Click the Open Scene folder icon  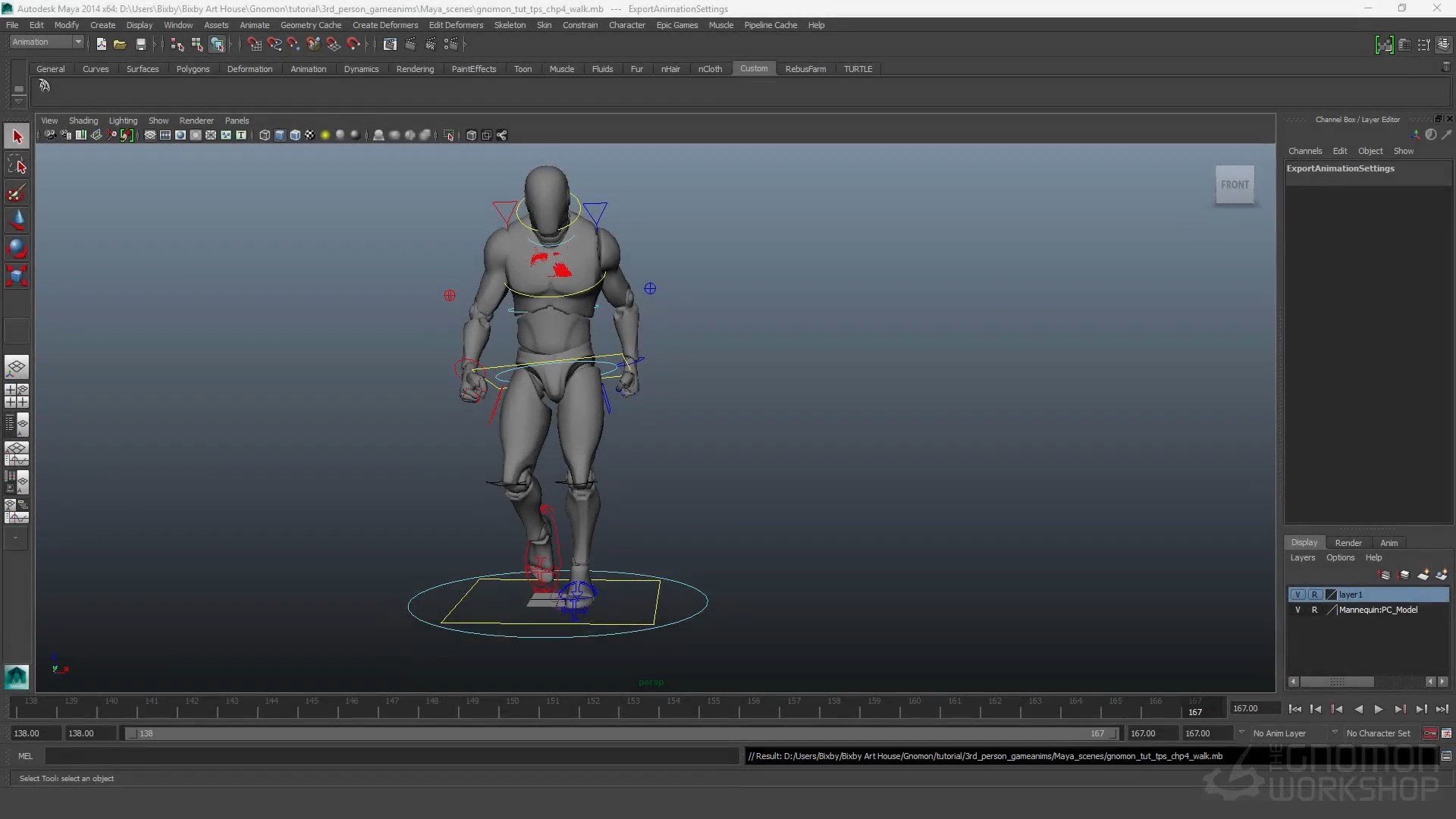(120, 45)
